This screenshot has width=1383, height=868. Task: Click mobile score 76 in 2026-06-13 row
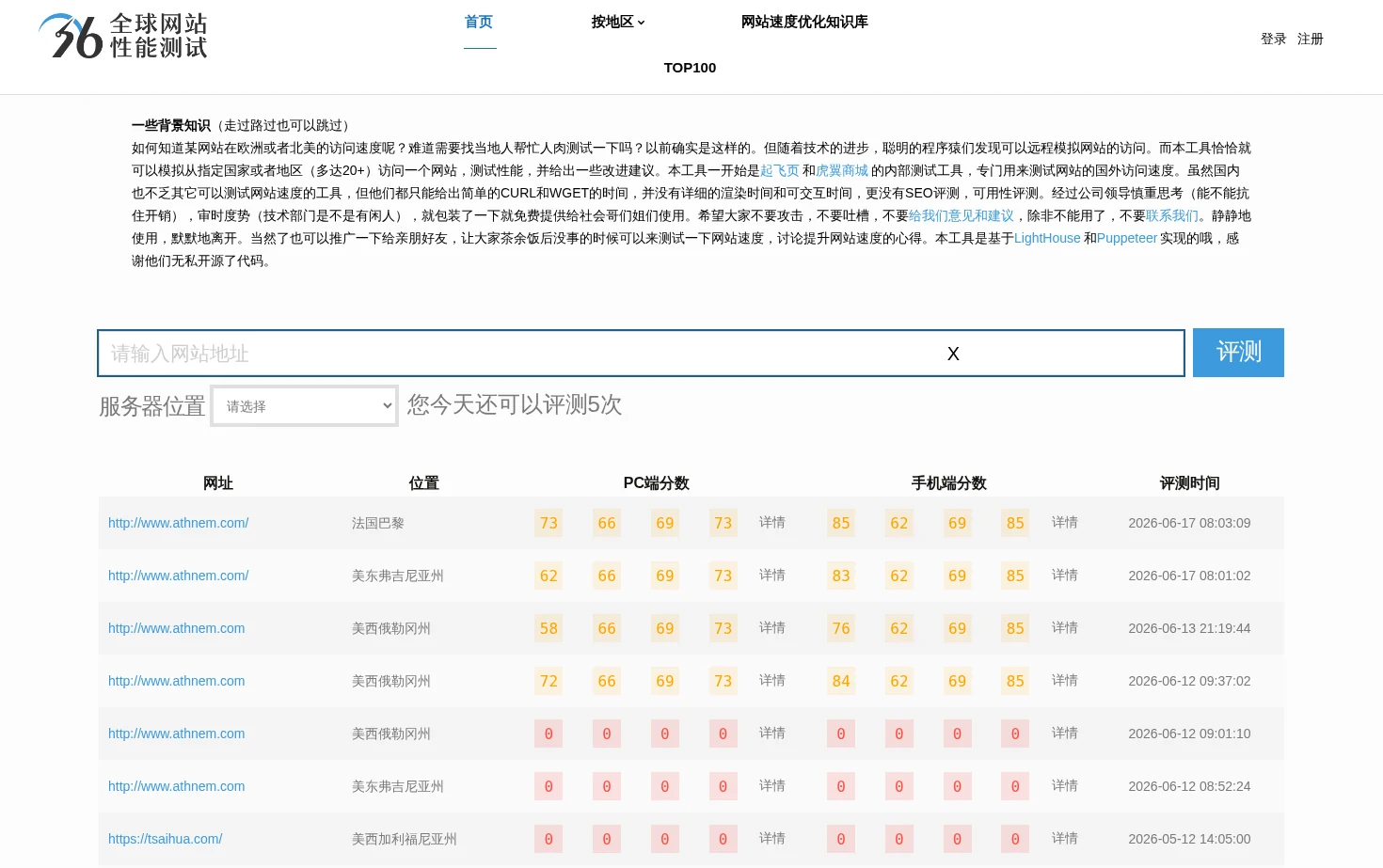coord(841,628)
